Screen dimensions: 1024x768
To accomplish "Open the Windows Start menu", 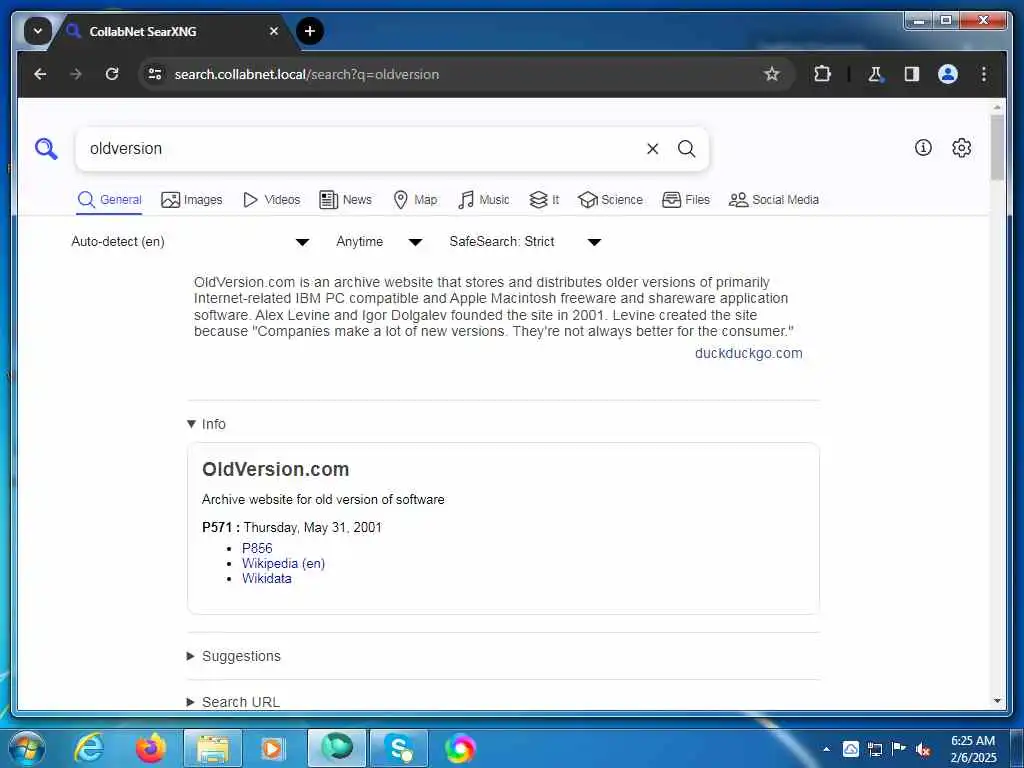I will coord(26,748).
